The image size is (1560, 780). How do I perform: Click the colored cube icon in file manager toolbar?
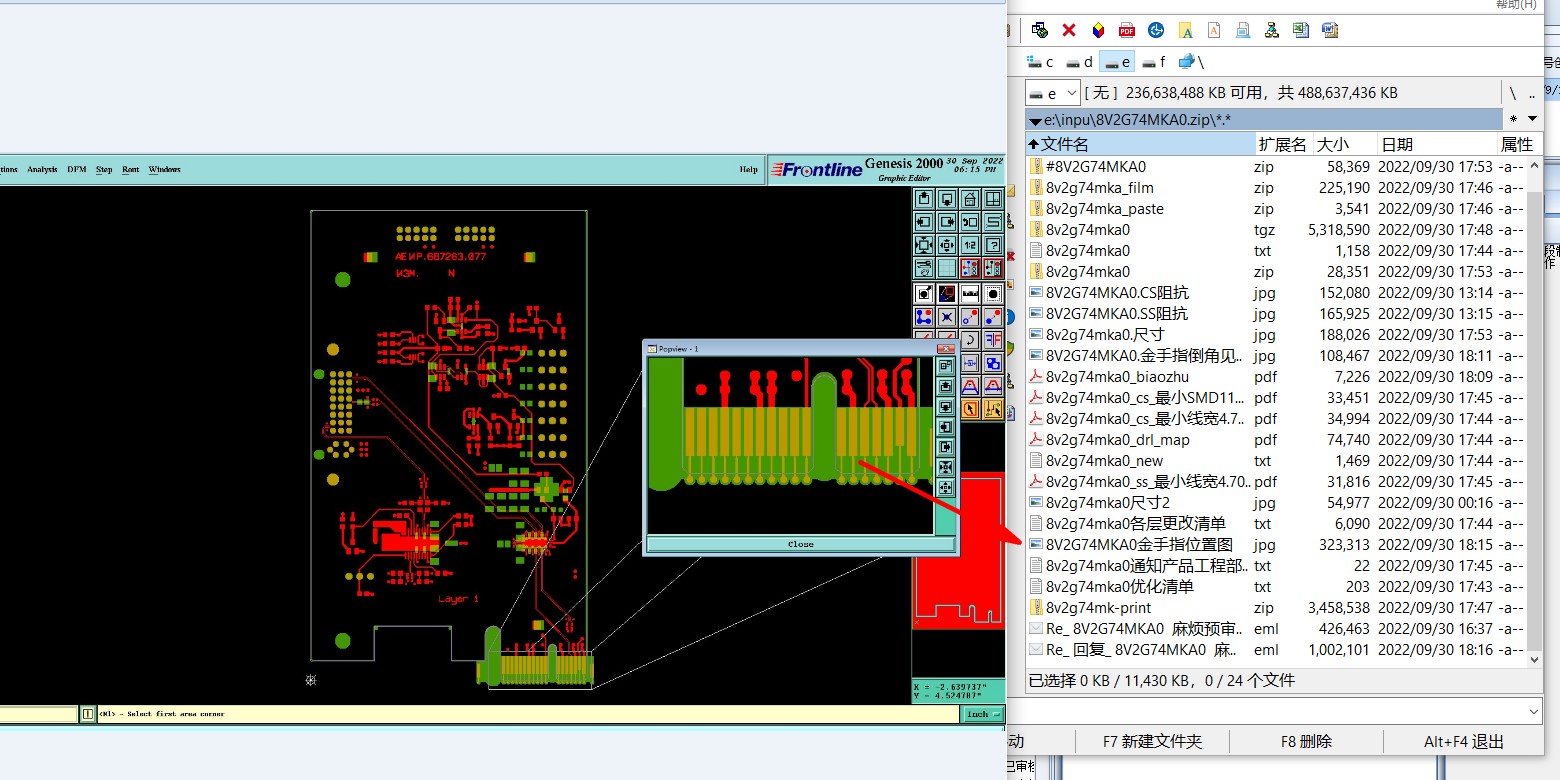click(1098, 30)
